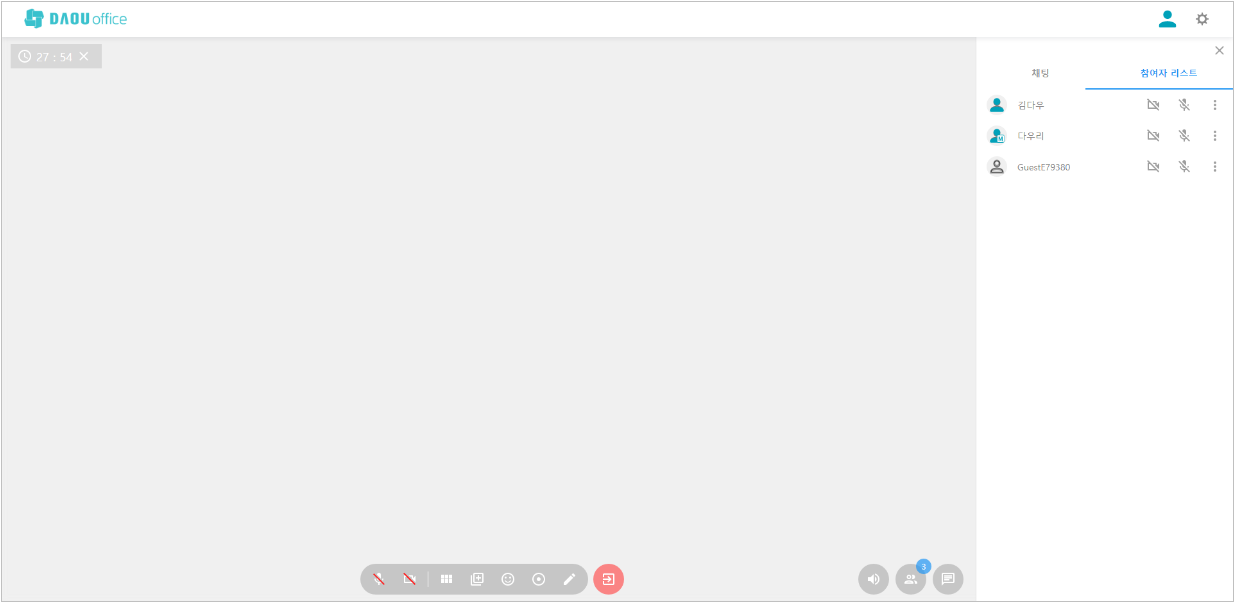Image resolution: width=1234 pixels, height=602 pixels.
Task: Toggle 다우리's camera-off icon
Action: click(1153, 136)
